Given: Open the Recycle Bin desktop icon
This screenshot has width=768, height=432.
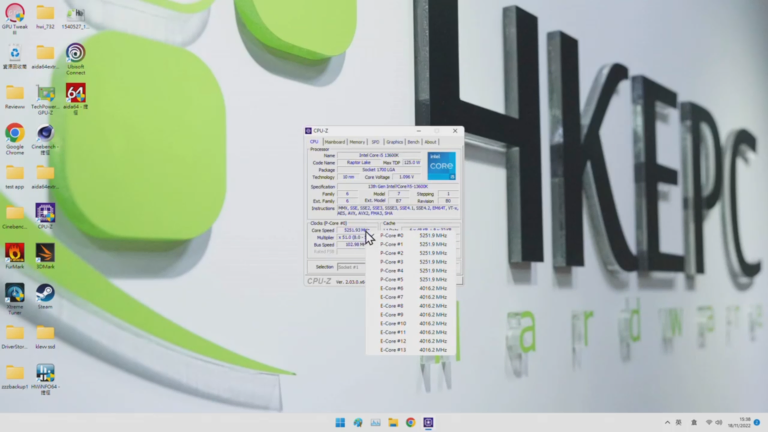Looking at the screenshot, I should pyautogui.click(x=15, y=57).
